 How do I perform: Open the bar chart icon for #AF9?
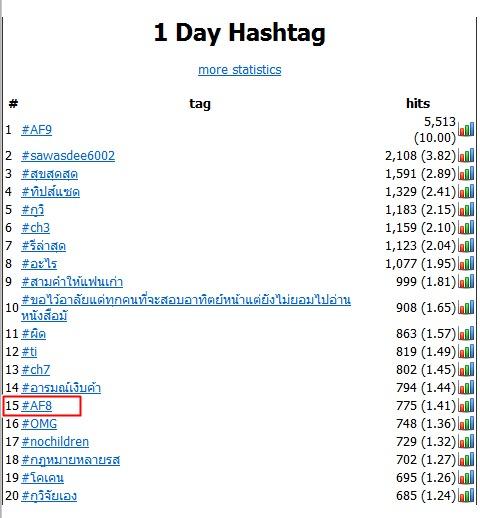(x=466, y=129)
